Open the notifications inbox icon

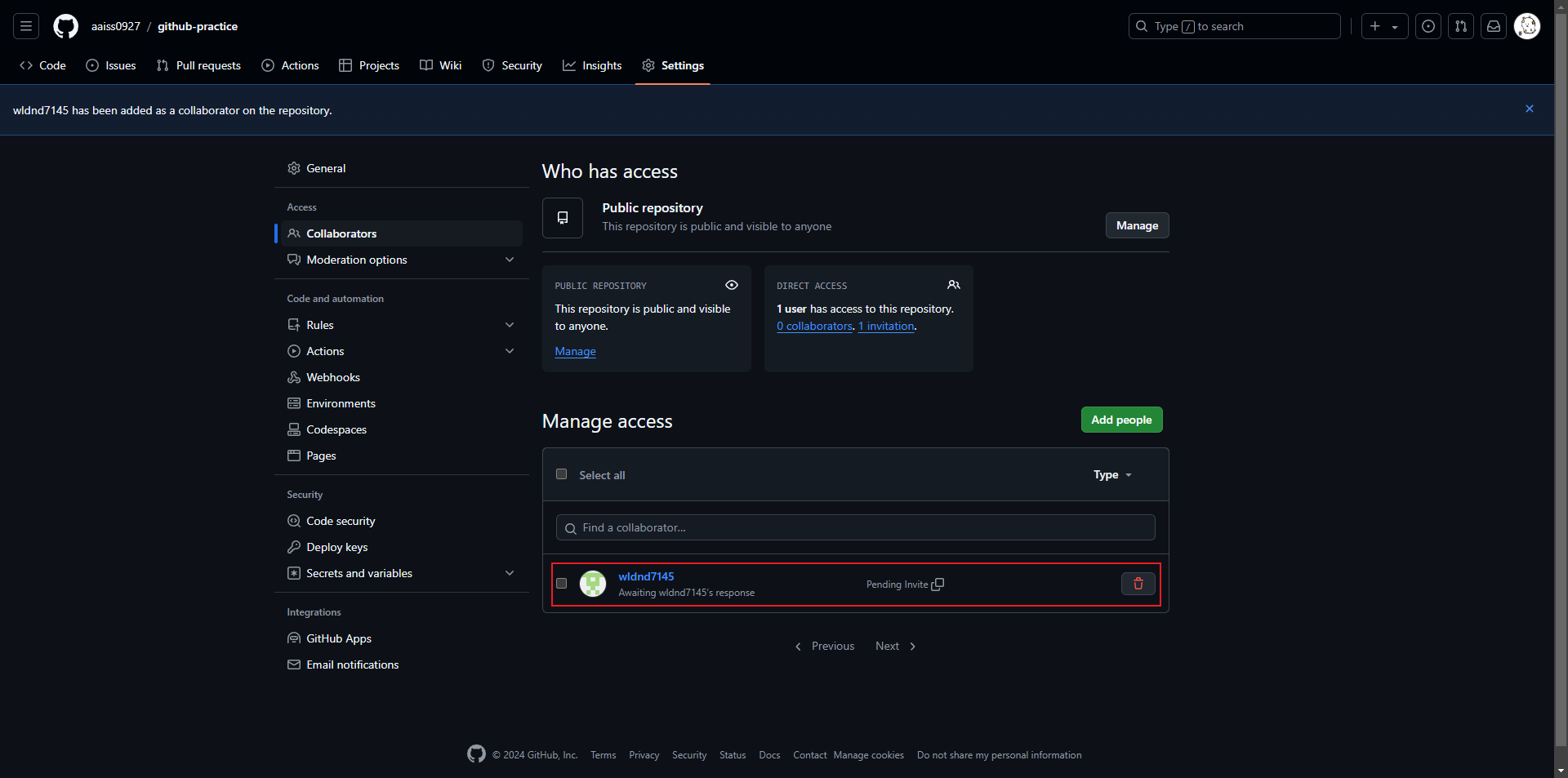[1493, 26]
